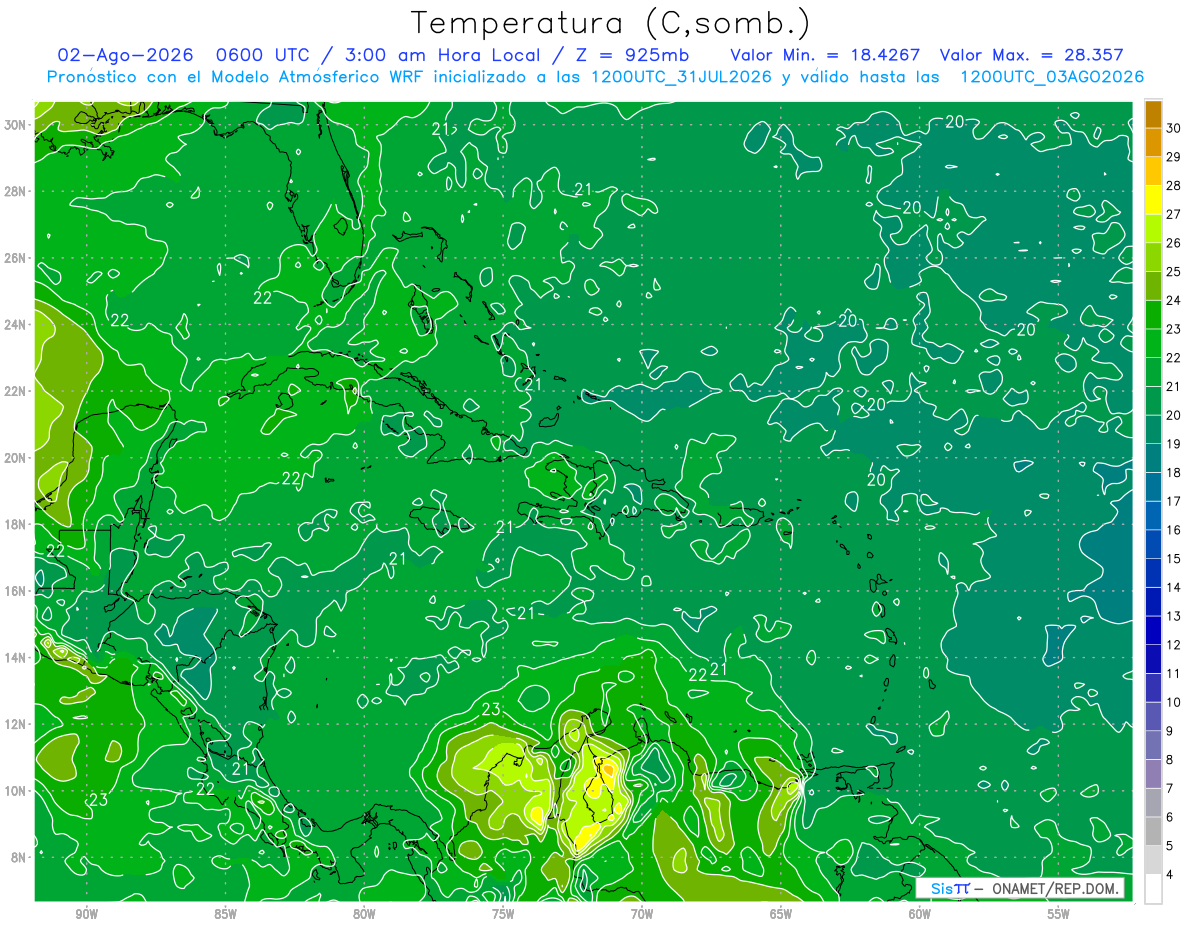Screen dimensions: 1200x927
Task: Click the 26N latitude axis label
Action: (x=17, y=258)
